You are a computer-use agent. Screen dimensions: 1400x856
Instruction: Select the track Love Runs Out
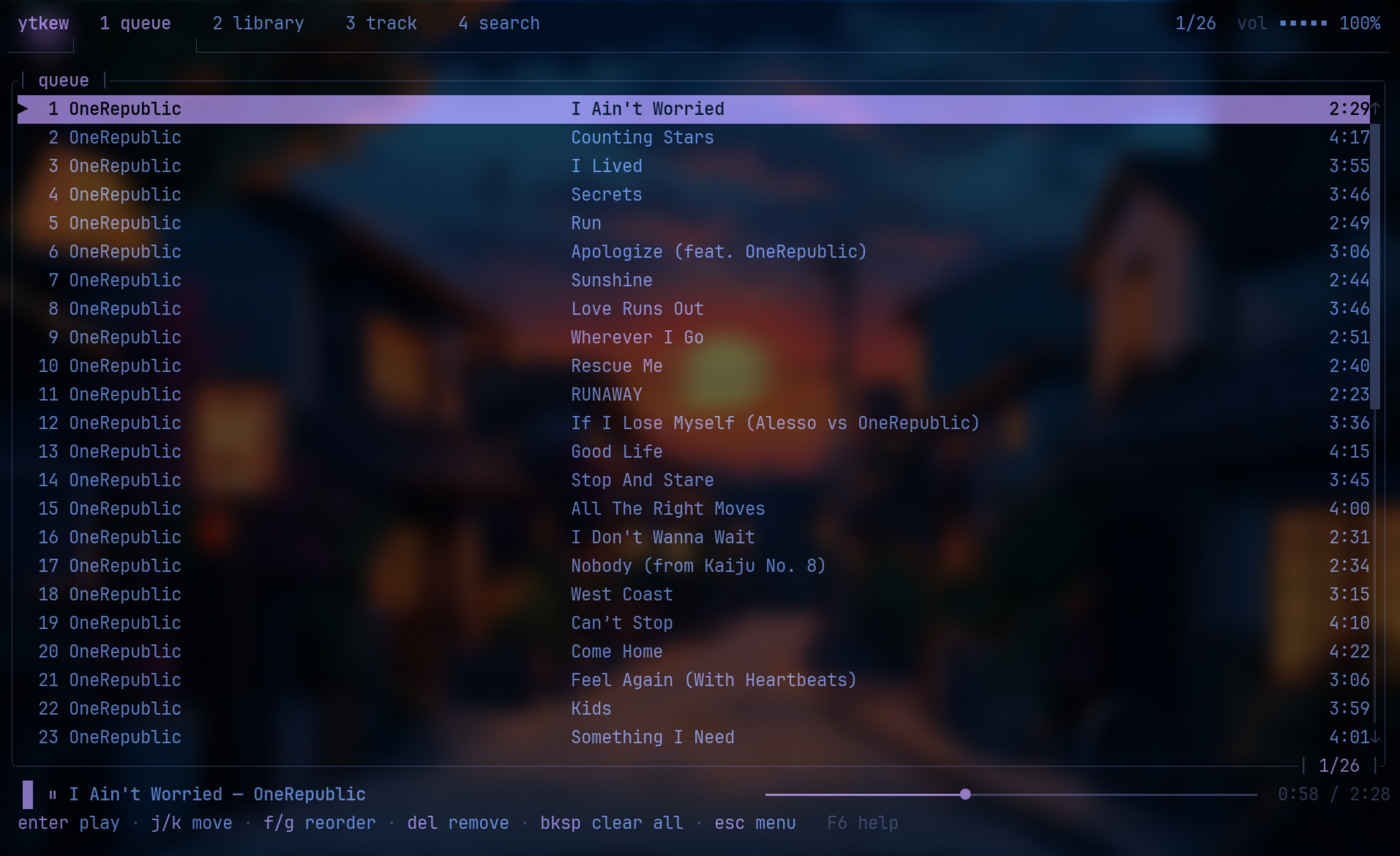pyautogui.click(x=693, y=308)
